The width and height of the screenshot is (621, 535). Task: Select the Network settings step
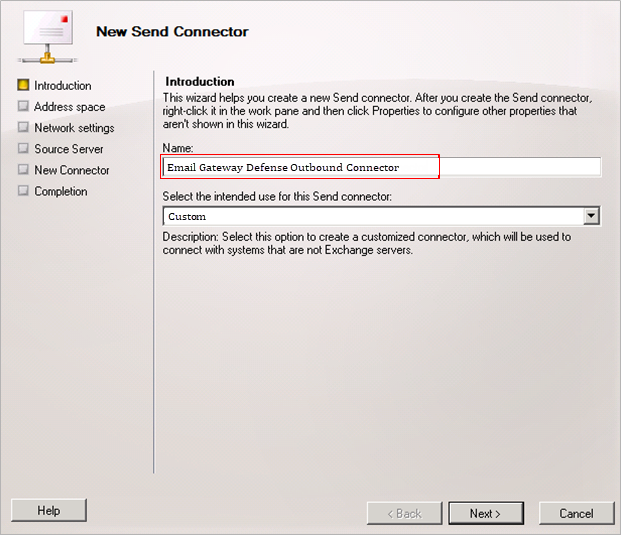[x=74, y=128]
